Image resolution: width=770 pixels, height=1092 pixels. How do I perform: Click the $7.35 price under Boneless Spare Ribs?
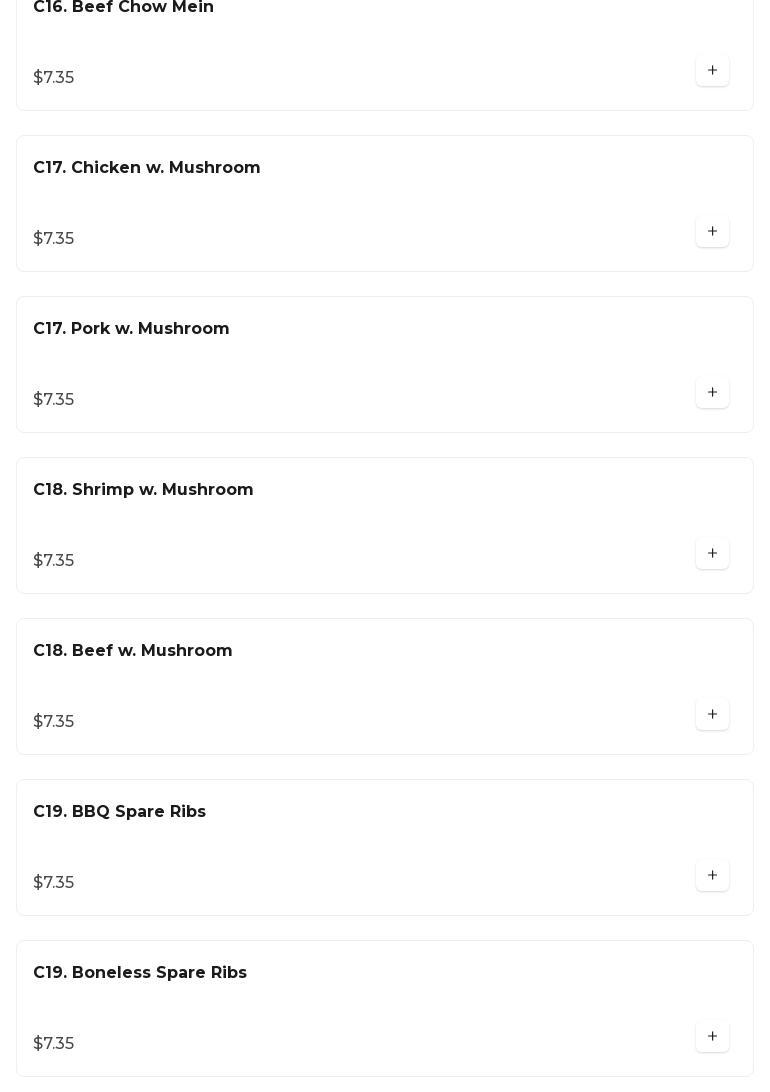[54, 1044]
